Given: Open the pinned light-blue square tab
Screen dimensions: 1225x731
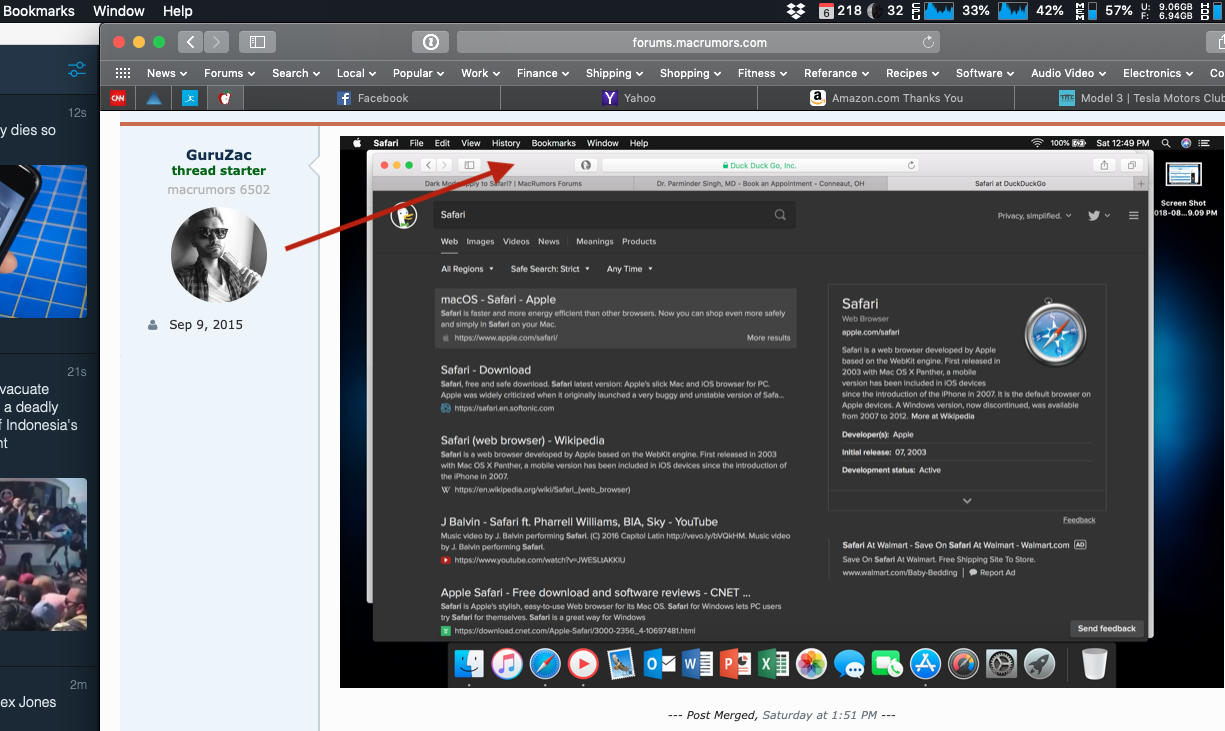Looking at the screenshot, I should coord(190,98).
